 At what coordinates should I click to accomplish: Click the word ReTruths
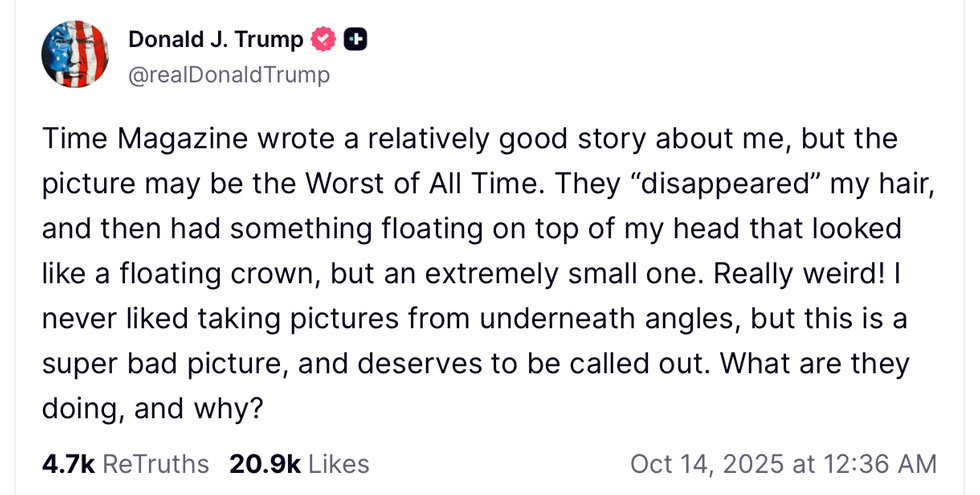pyautogui.click(x=156, y=464)
